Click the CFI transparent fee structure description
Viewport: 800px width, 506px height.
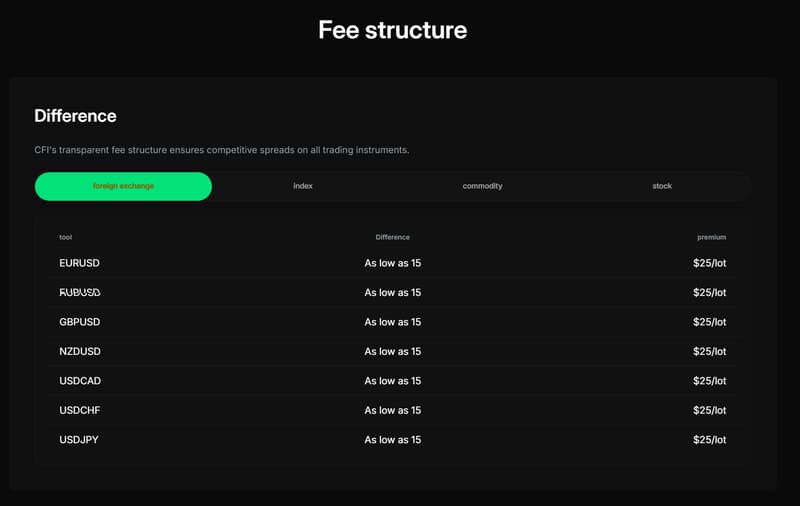tap(222, 150)
